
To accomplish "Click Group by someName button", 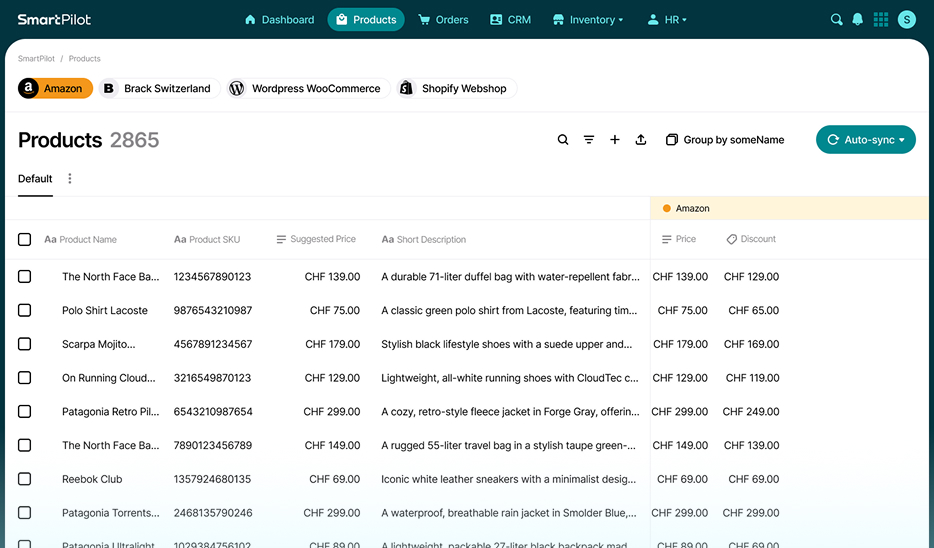I will 725,139.
